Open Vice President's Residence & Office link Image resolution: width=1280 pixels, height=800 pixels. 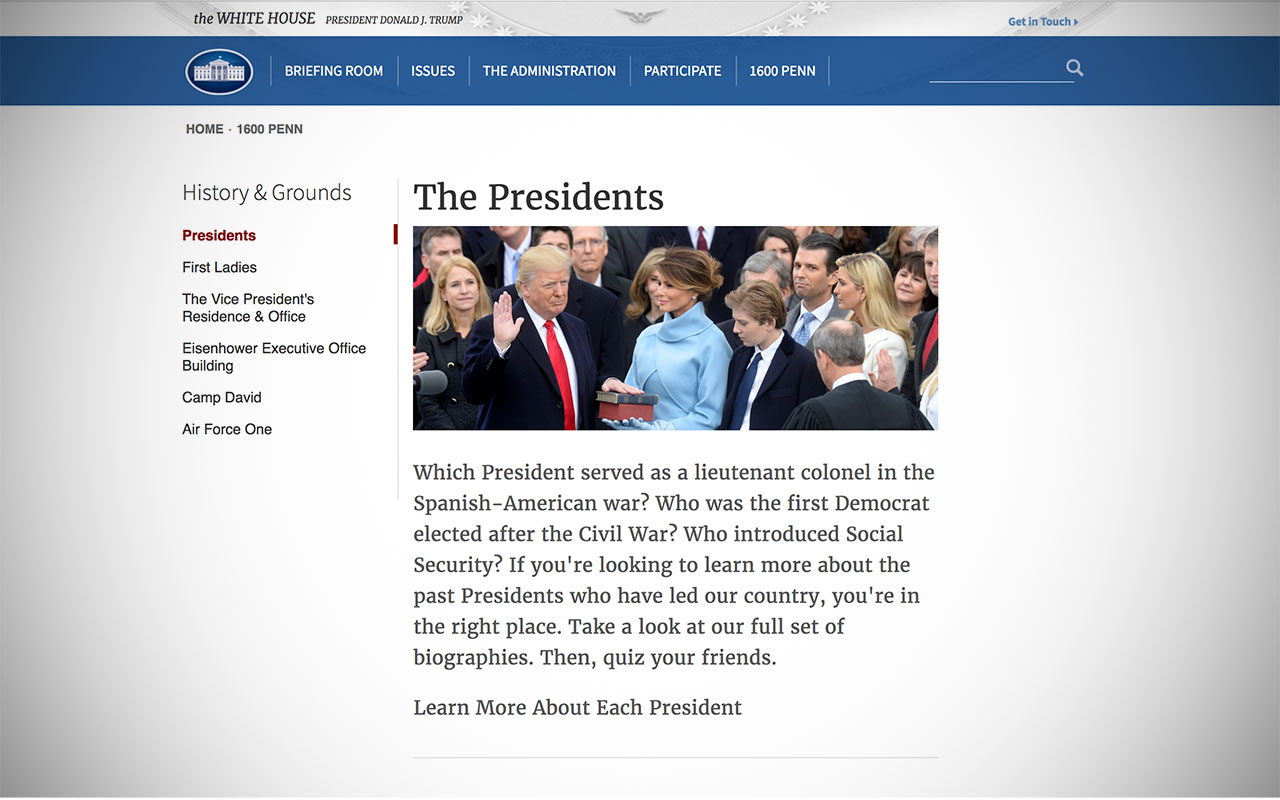tap(247, 308)
